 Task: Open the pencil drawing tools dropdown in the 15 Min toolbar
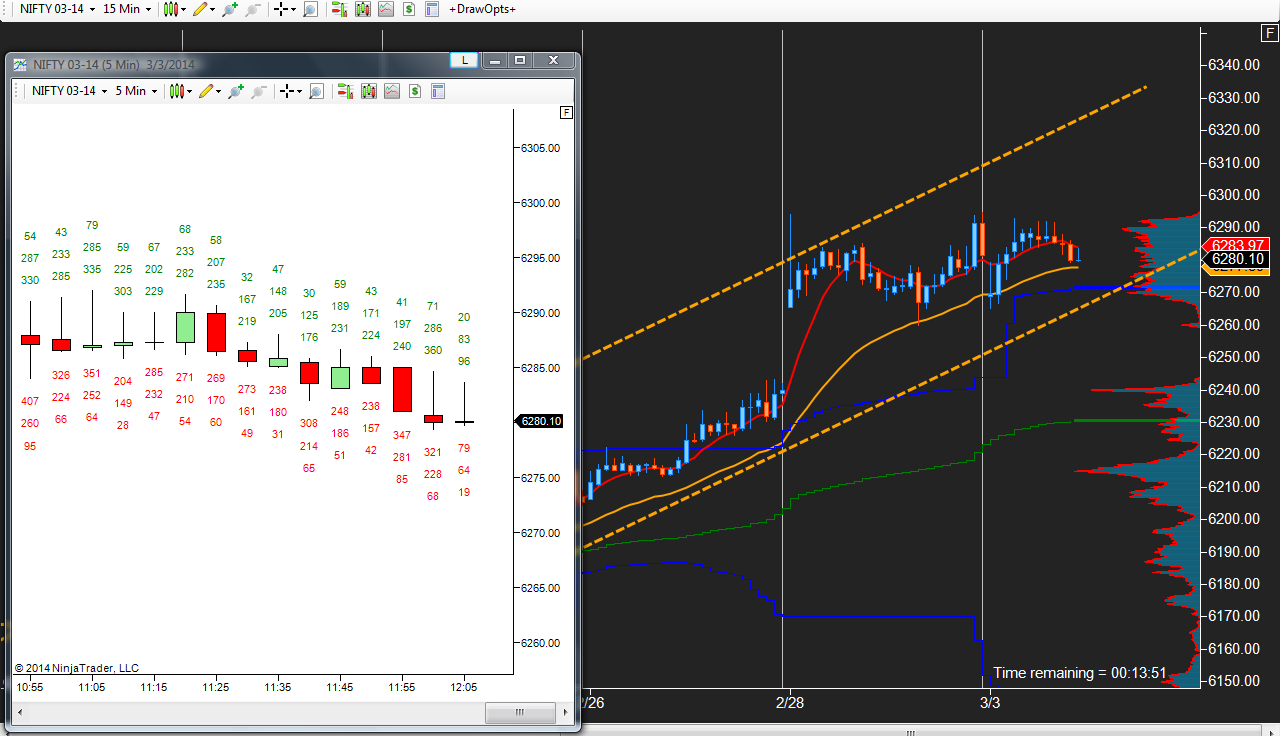tap(205, 9)
